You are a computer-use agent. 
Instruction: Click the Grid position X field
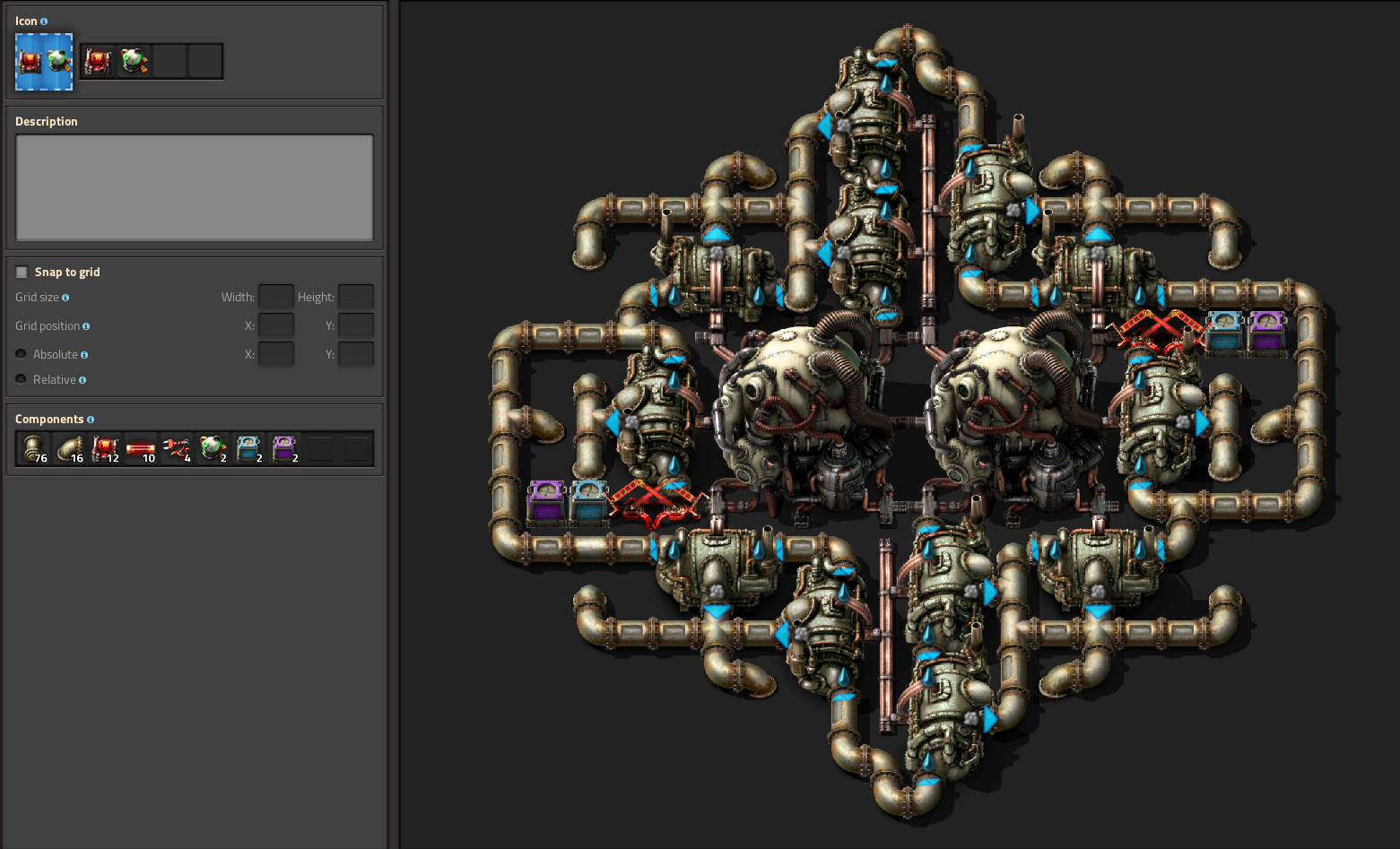[276, 325]
